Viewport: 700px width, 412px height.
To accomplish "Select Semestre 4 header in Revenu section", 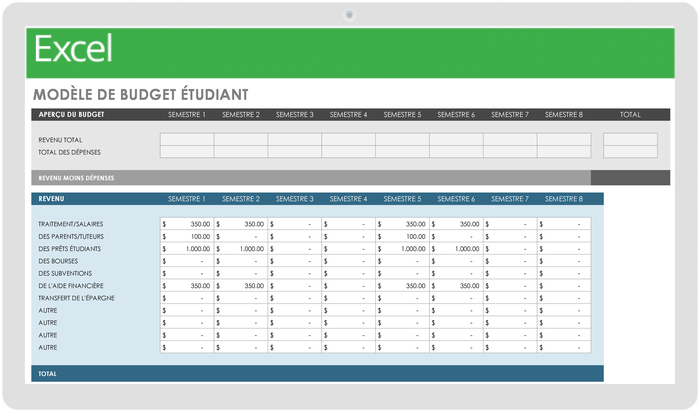I will (349, 199).
